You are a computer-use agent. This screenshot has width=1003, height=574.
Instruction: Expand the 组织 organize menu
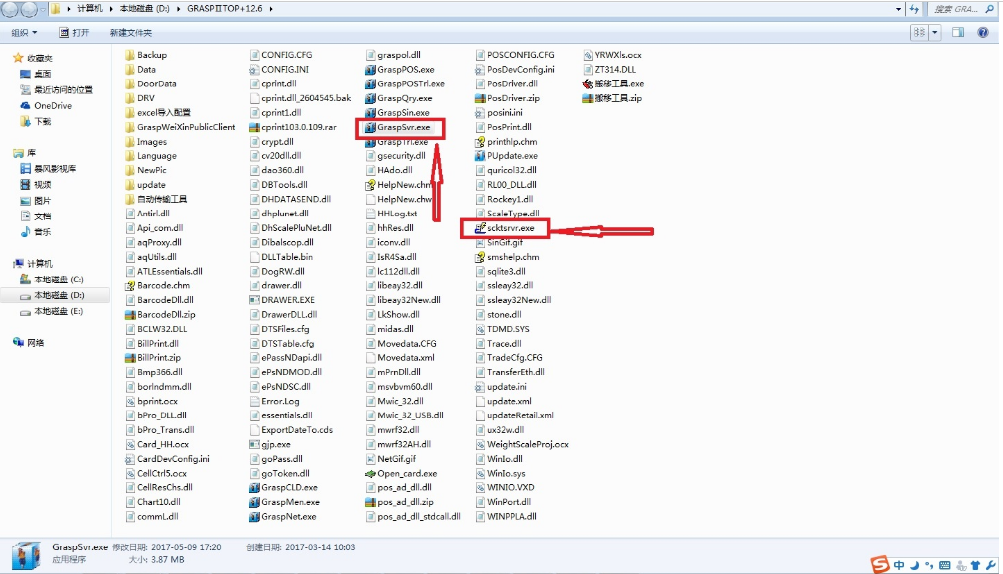click(24, 33)
